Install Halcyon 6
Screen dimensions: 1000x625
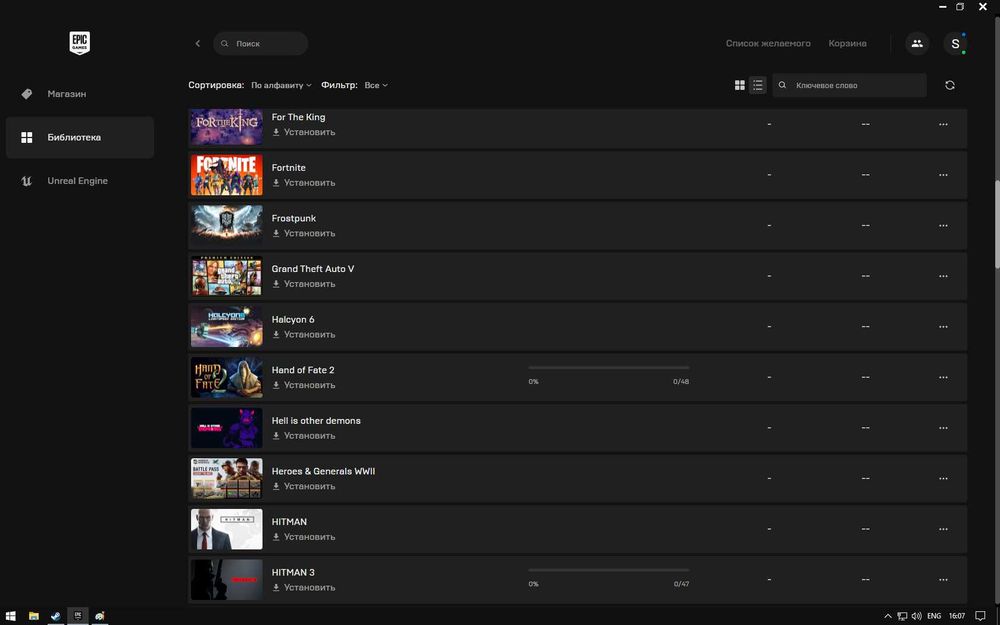click(304, 334)
